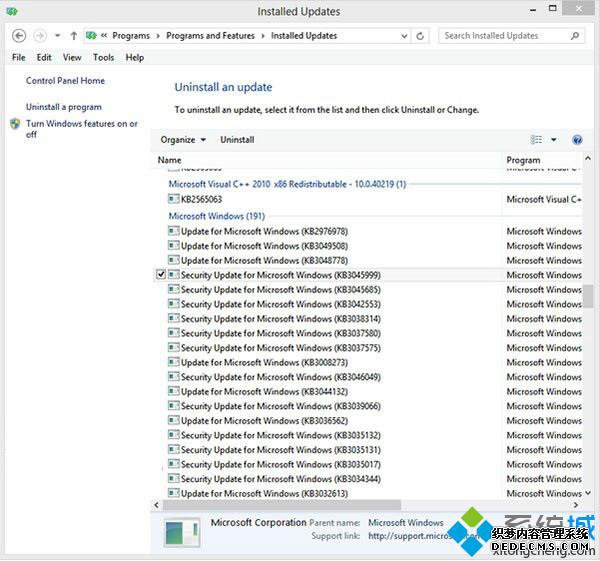Click the Forward navigation arrow
This screenshot has height=561, width=600.
pyautogui.click(x=40, y=36)
